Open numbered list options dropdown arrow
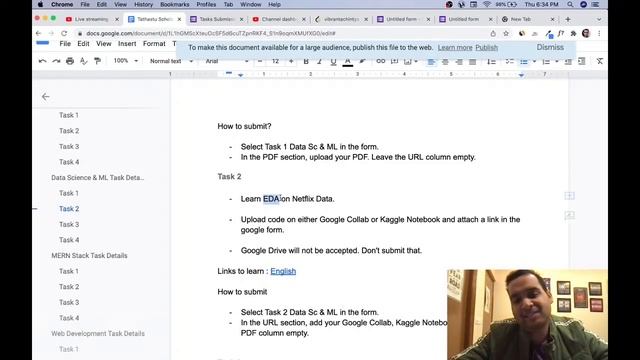This screenshot has height=360, width=640. pos(556,62)
